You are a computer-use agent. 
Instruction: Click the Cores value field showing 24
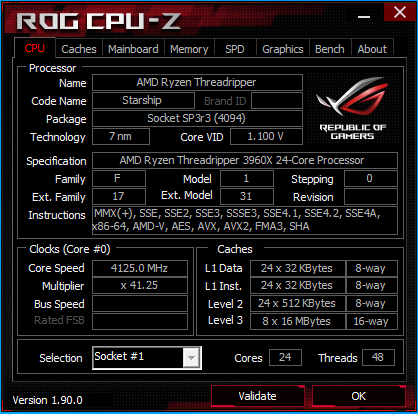[x=285, y=357]
